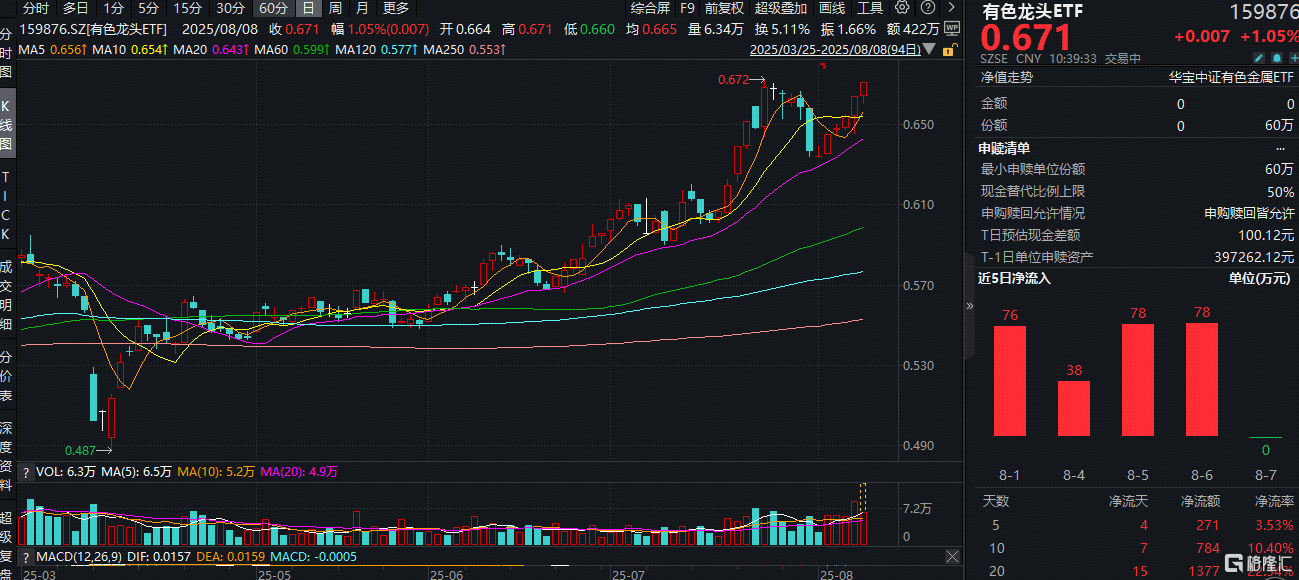Click the F9 button

687,7
